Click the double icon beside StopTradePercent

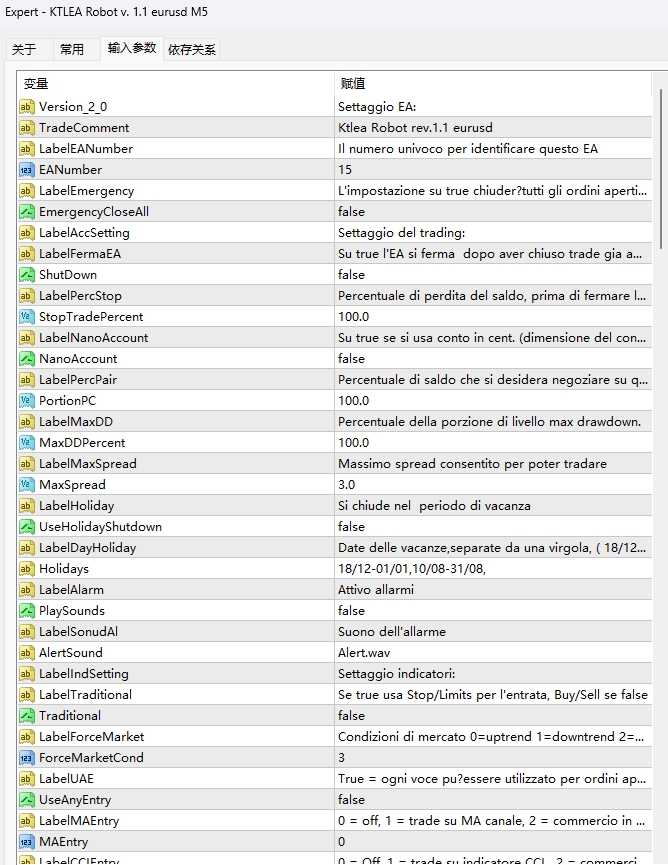pyautogui.click(x=26, y=317)
